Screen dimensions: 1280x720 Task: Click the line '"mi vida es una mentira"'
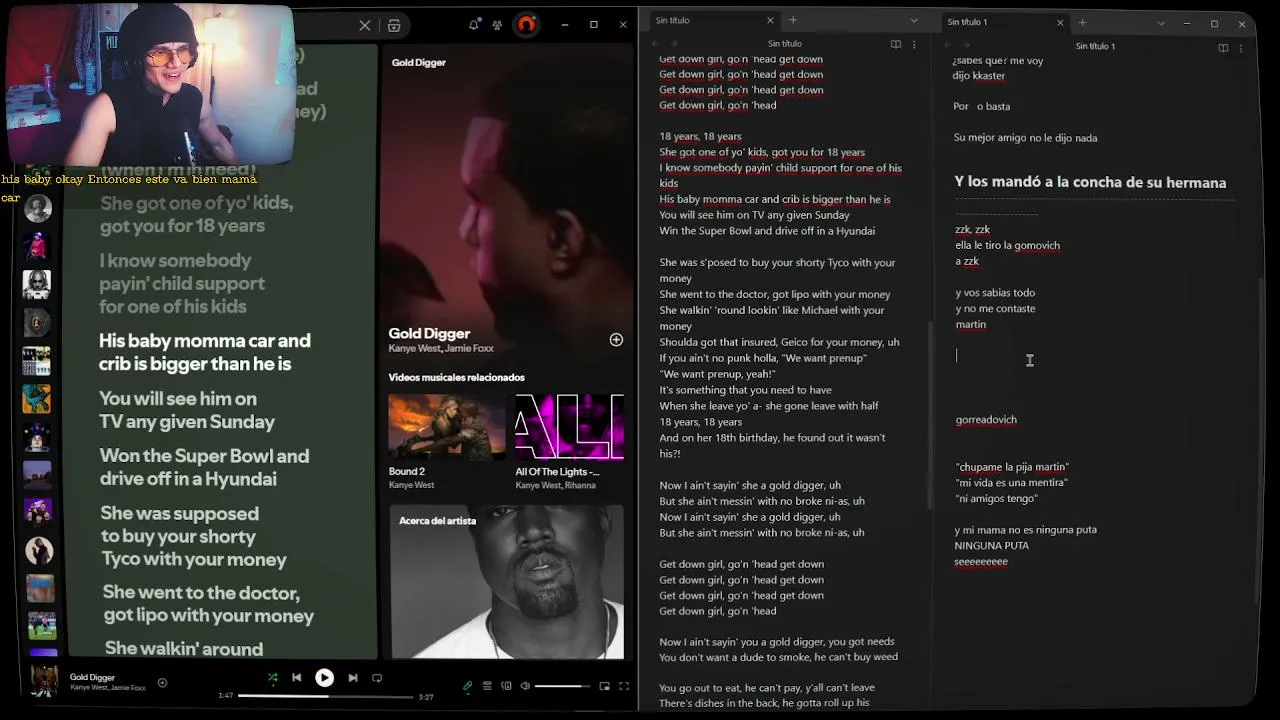[1011, 483]
